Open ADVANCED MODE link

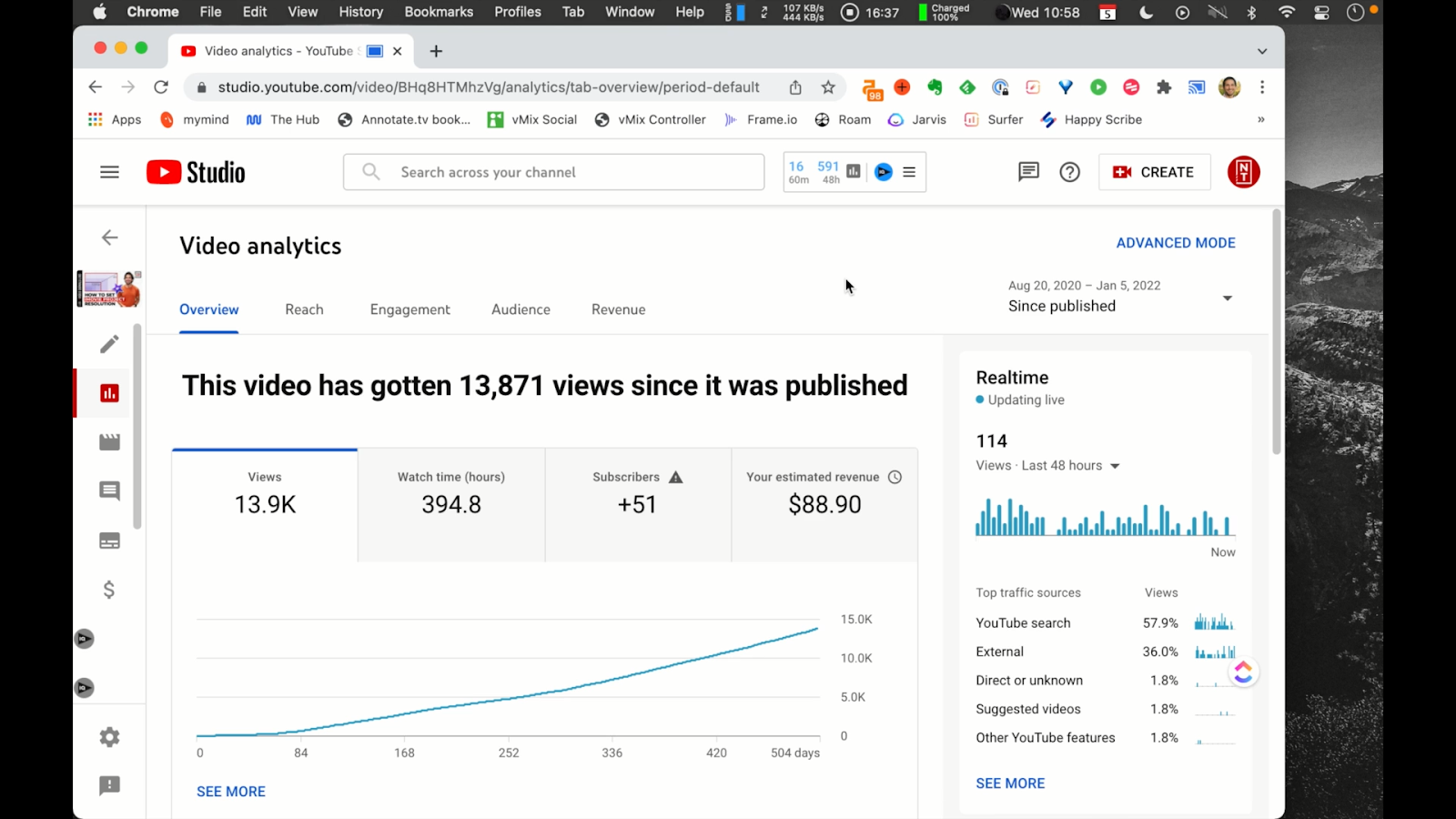[x=1175, y=243]
